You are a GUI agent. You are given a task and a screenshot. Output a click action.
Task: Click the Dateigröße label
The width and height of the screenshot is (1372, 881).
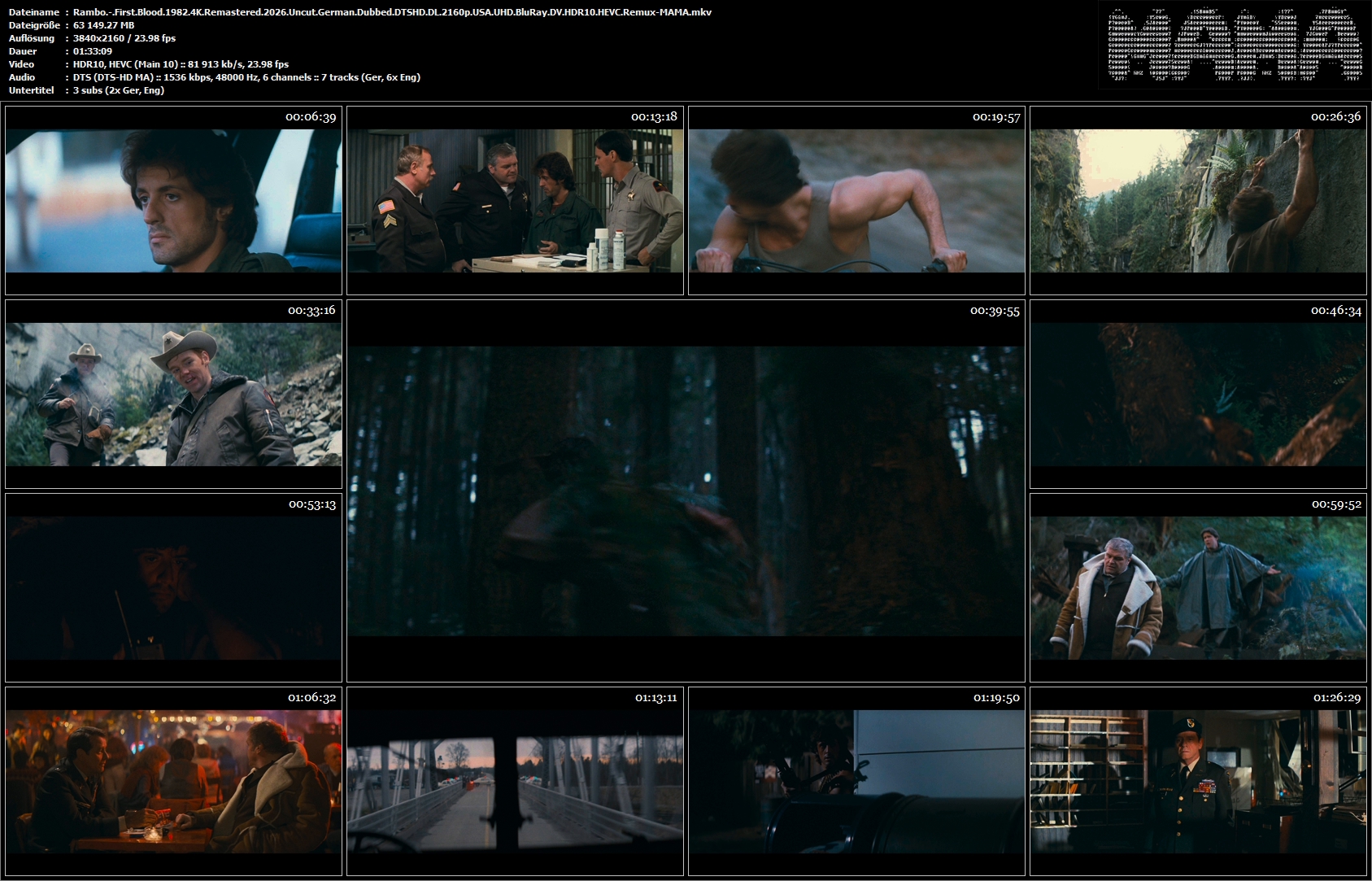[x=35, y=25]
